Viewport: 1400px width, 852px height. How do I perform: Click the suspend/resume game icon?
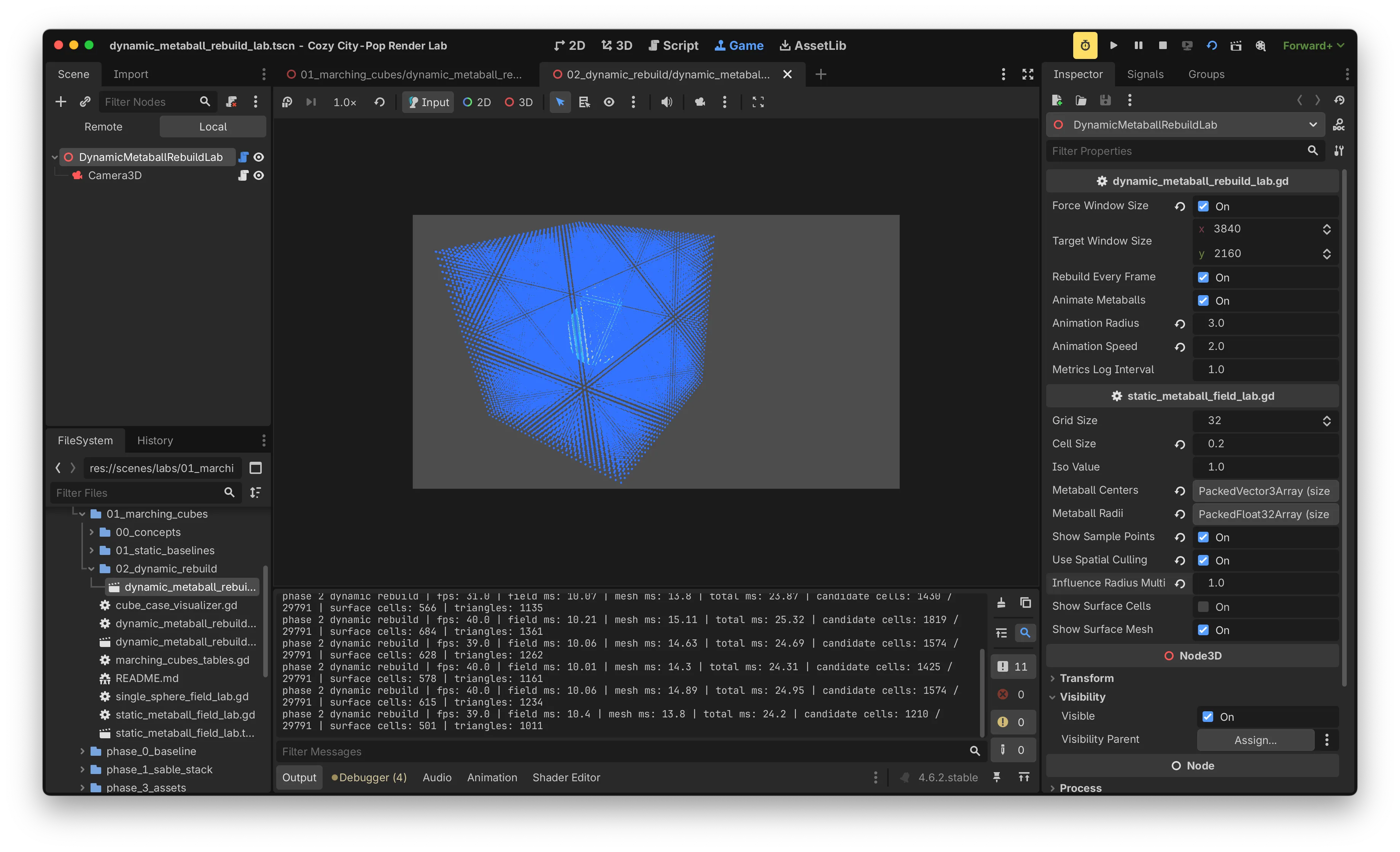[288, 102]
